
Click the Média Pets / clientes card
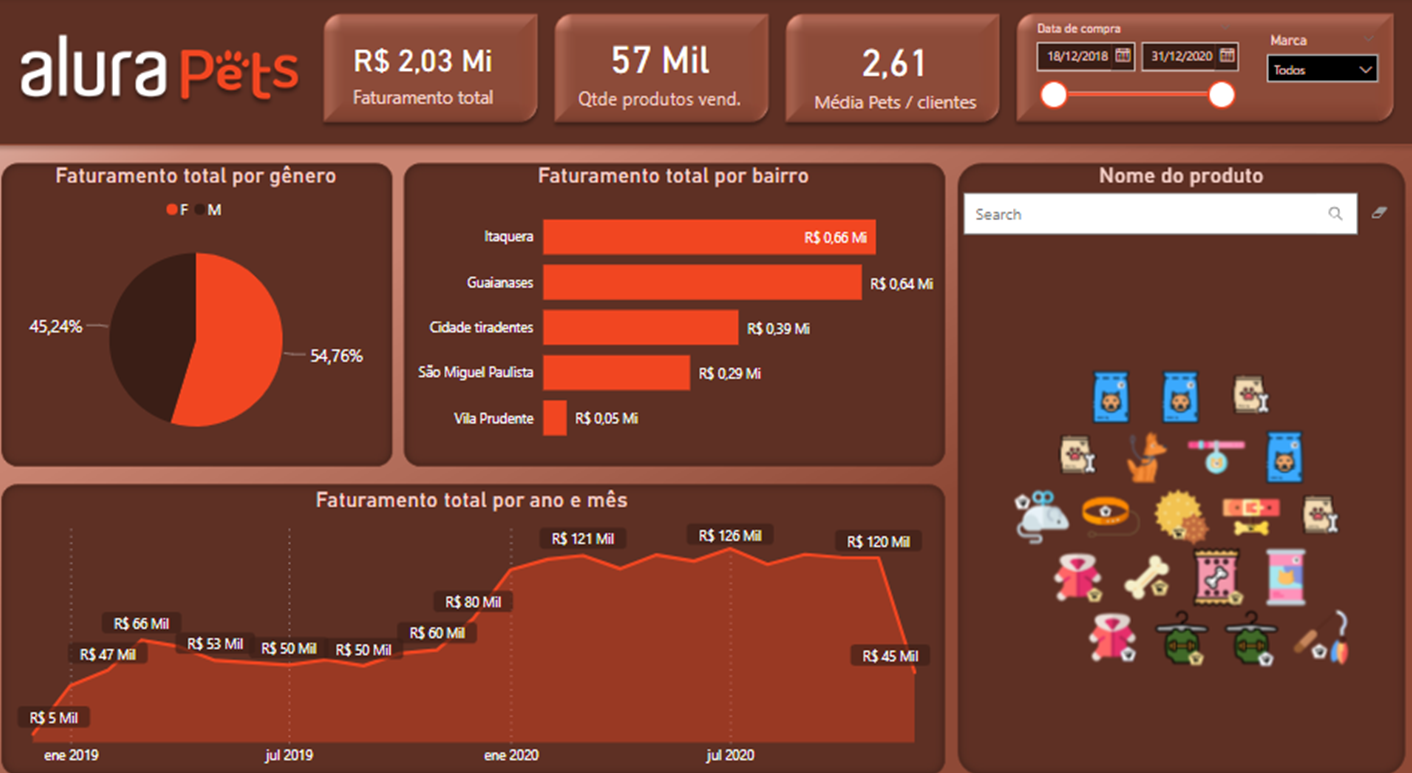pos(892,68)
